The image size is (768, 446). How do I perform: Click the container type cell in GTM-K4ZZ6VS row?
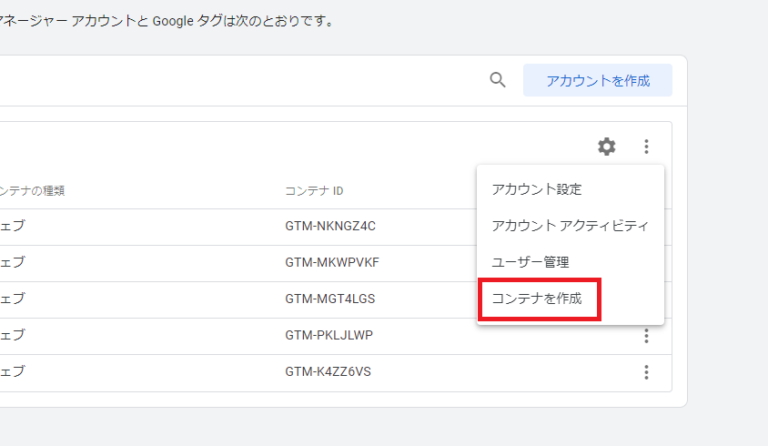coord(14,372)
